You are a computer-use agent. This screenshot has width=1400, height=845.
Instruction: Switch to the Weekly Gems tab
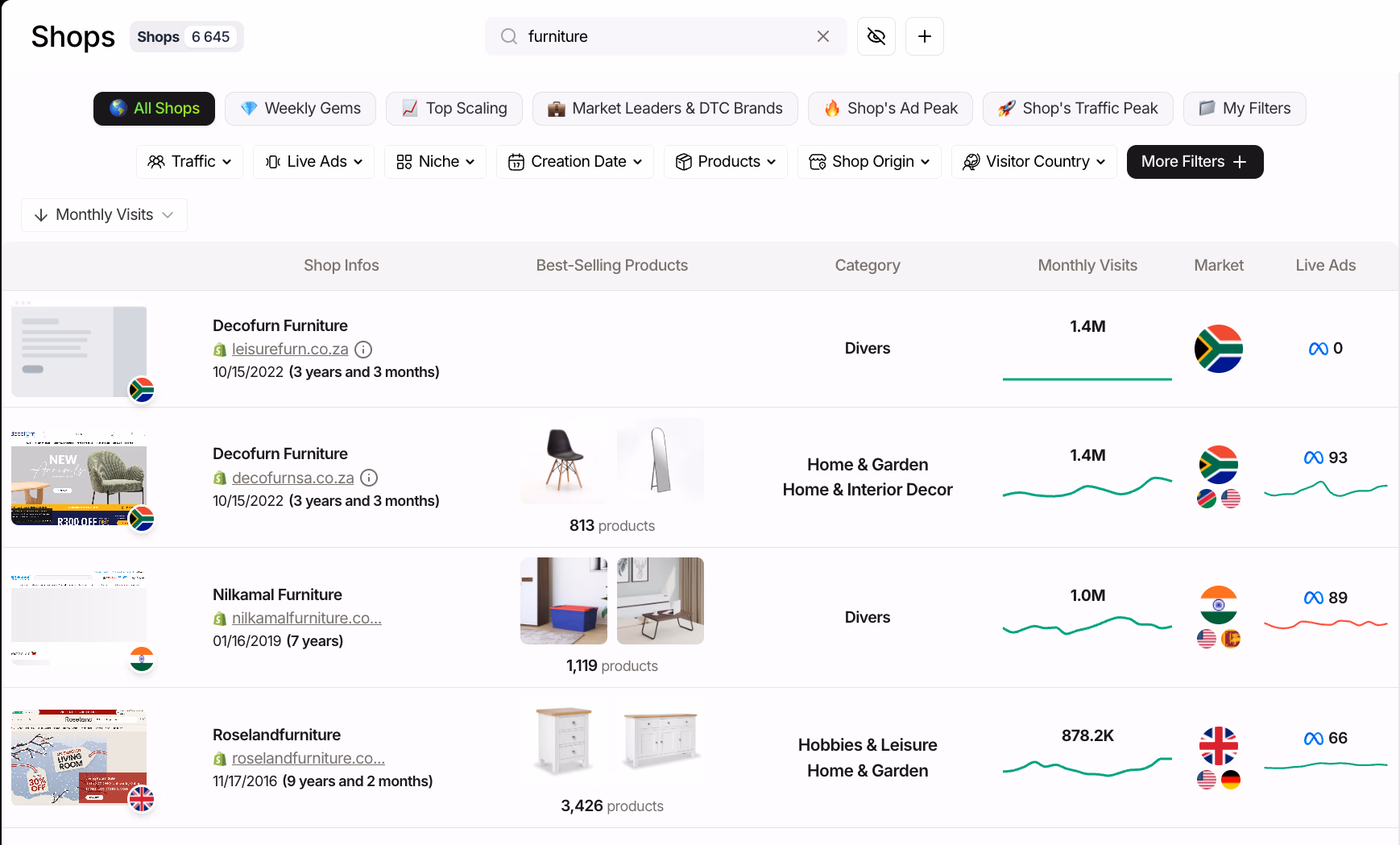coord(300,108)
